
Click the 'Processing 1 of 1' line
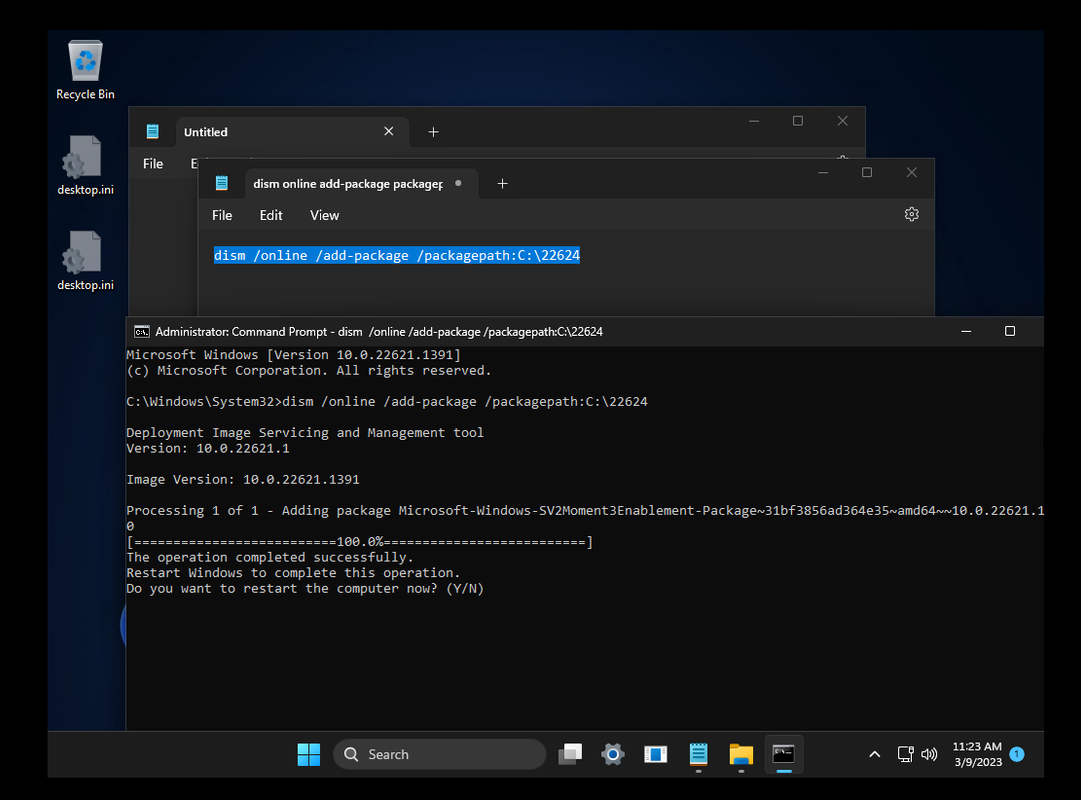point(585,510)
